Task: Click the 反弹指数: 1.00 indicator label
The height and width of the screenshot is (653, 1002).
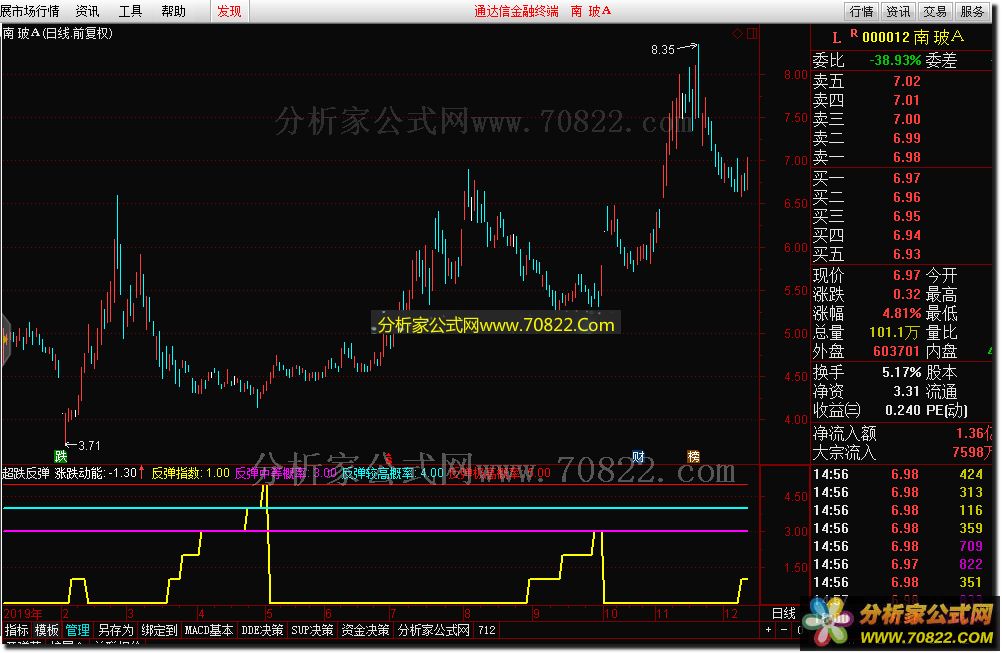Action: click(x=190, y=473)
